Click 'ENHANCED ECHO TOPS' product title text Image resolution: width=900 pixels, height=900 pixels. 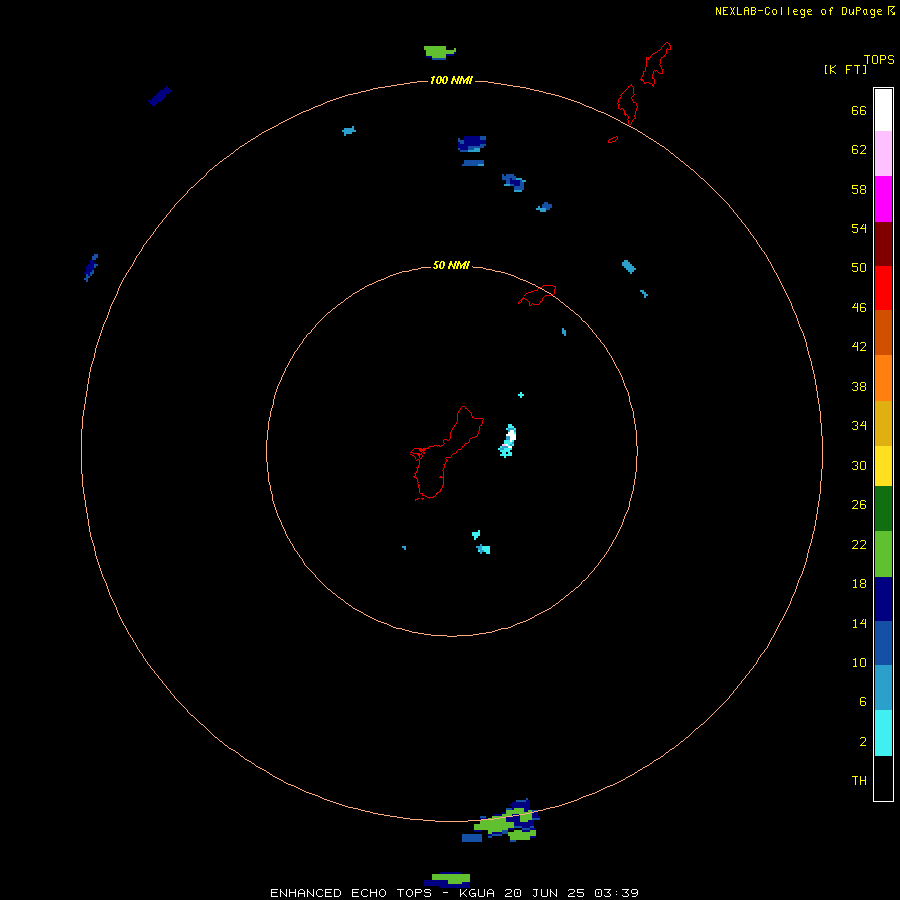pos(351,893)
